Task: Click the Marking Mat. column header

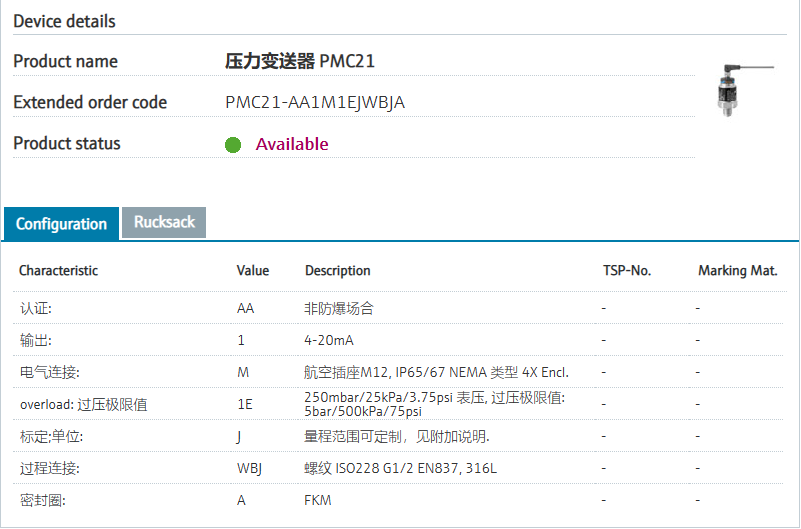Action: tap(738, 271)
